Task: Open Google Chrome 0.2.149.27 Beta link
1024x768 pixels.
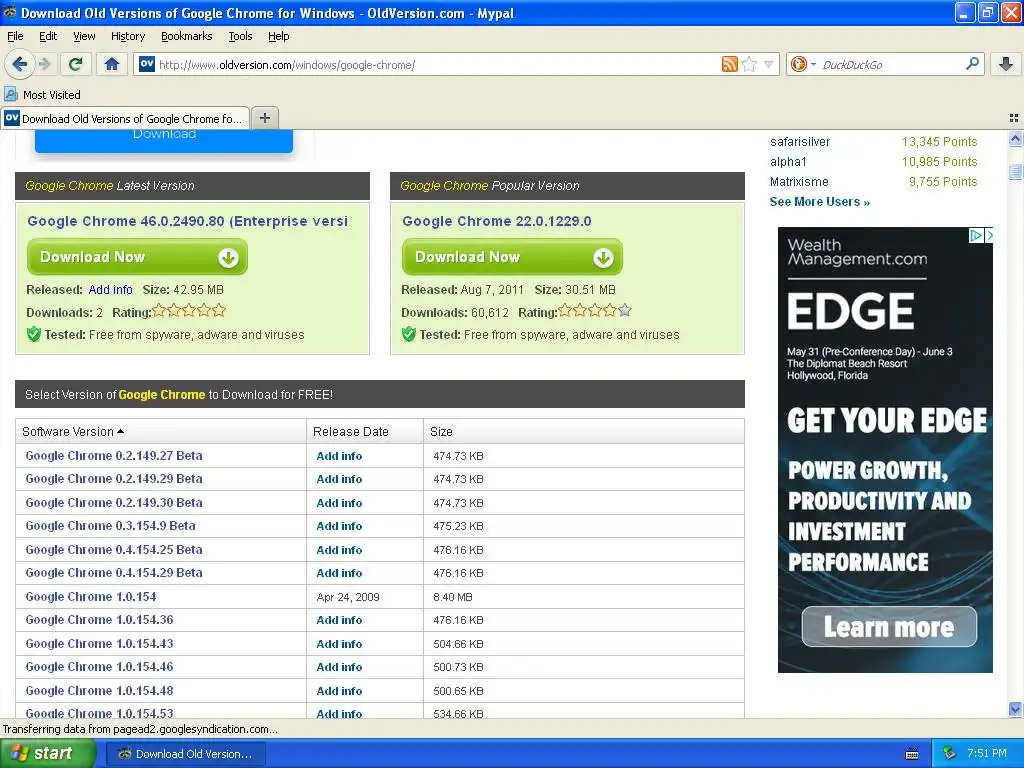Action: pos(114,455)
